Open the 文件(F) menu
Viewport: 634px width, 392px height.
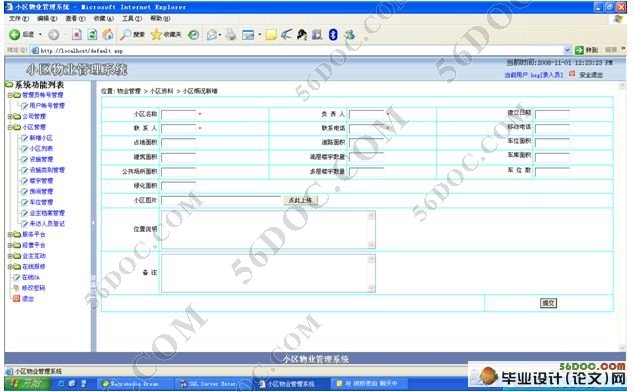19,19
